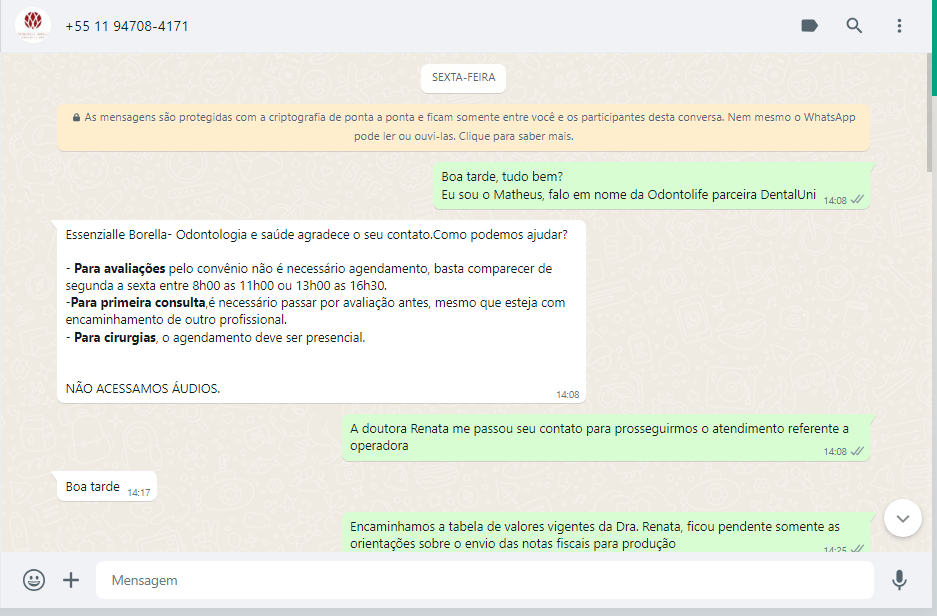Click the 'Essenzialle Borella- Odontologia' greeting line
Viewport: 937px width, 616px height.
[x=317, y=235]
